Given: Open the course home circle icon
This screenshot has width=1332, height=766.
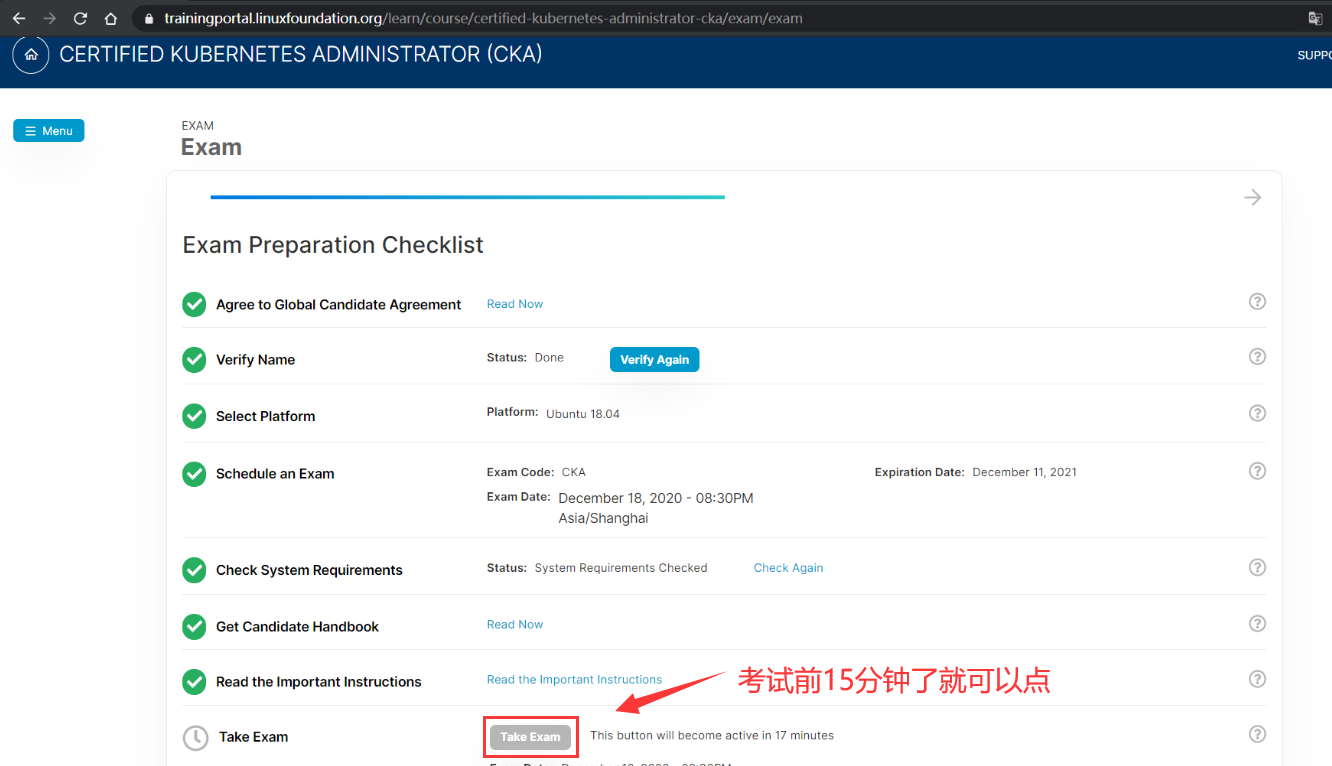Looking at the screenshot, I should click(x=31, y=55).
